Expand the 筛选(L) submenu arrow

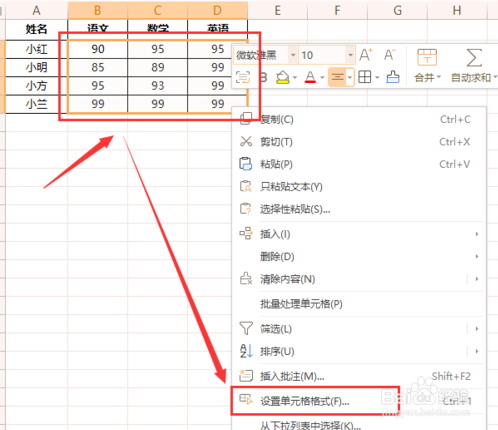pos(477,329)
